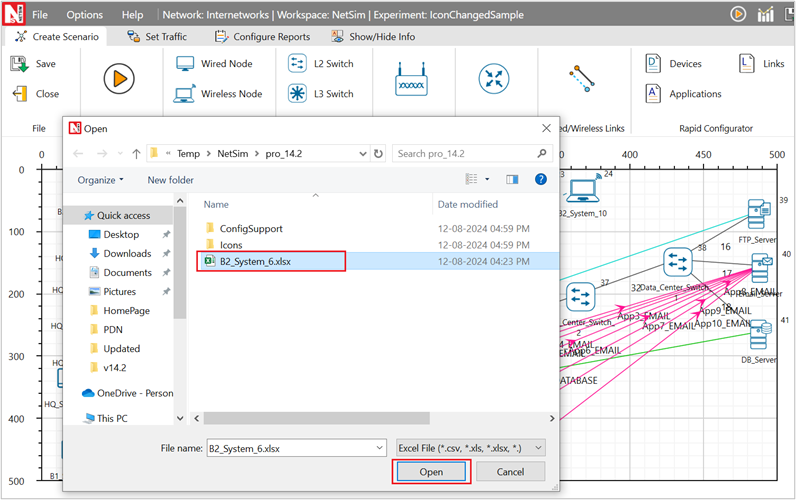Viewport: 796px width, 500px height.
Task: Click the Open button
Action: coord(431,472)
